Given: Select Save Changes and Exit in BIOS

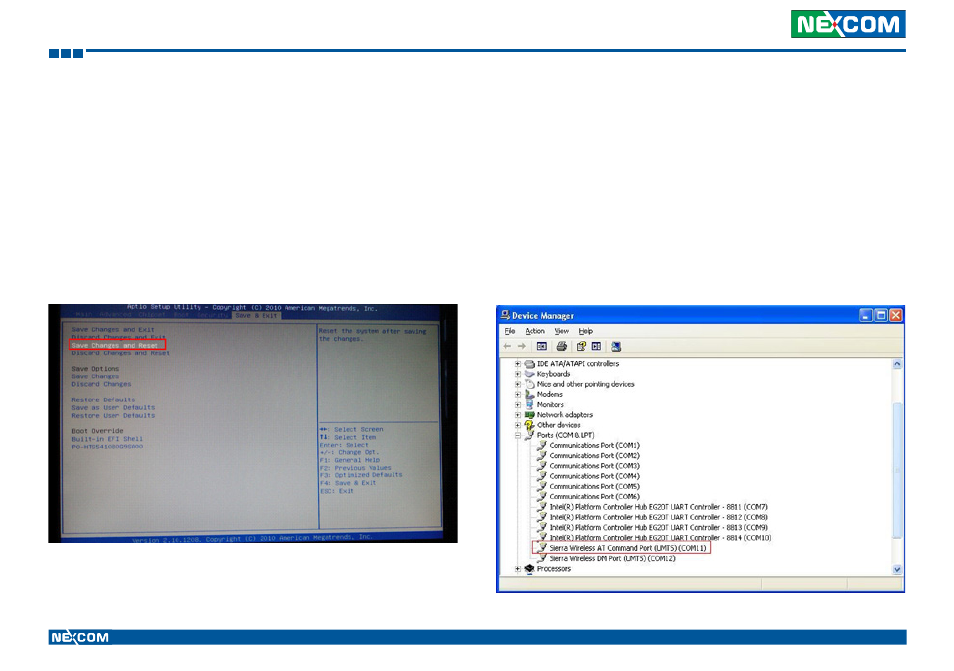Looking at the screenshot, I should coord(113,330).
